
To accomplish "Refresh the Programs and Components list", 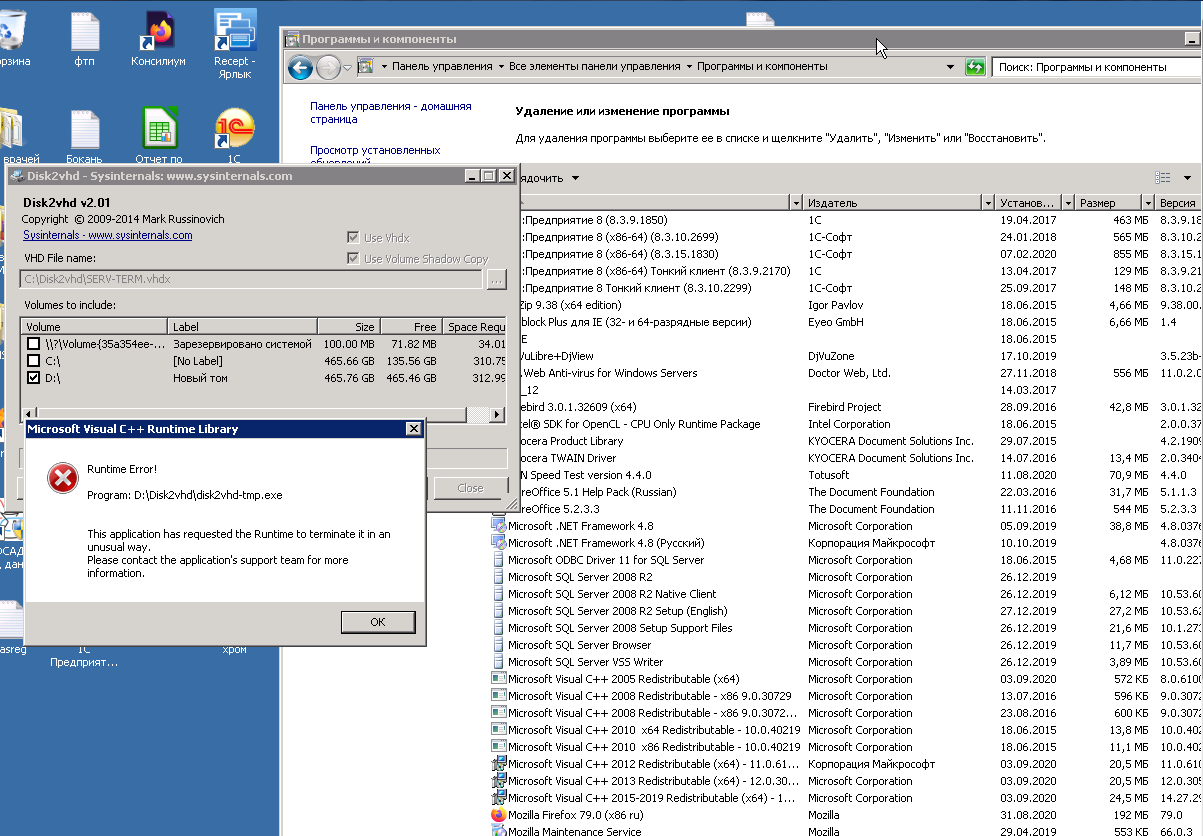I will point(976,67).
